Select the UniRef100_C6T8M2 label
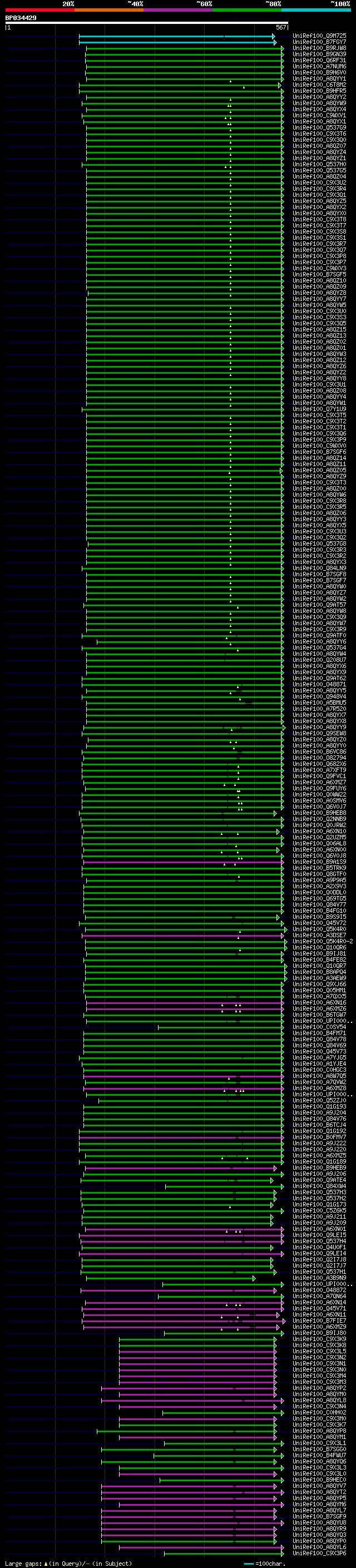 [x=319, y=85]
